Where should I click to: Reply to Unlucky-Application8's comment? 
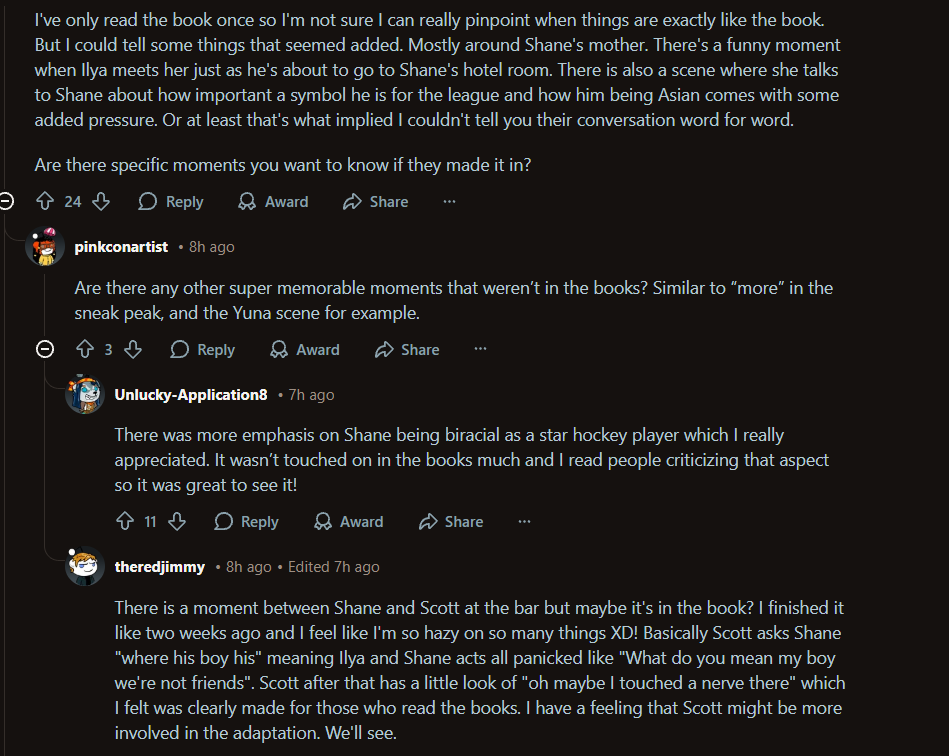(246, 522)
